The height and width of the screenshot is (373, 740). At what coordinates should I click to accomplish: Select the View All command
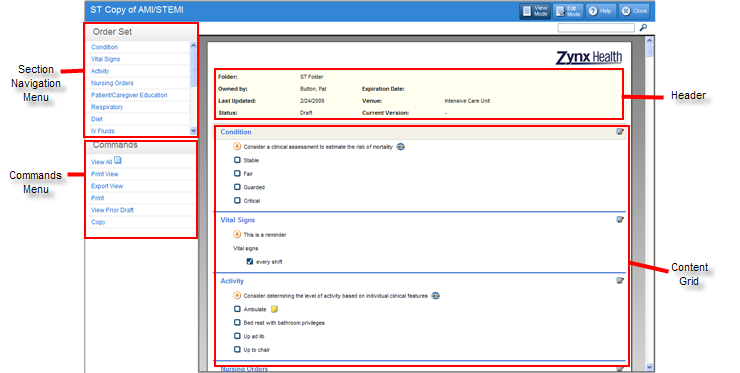101,162
